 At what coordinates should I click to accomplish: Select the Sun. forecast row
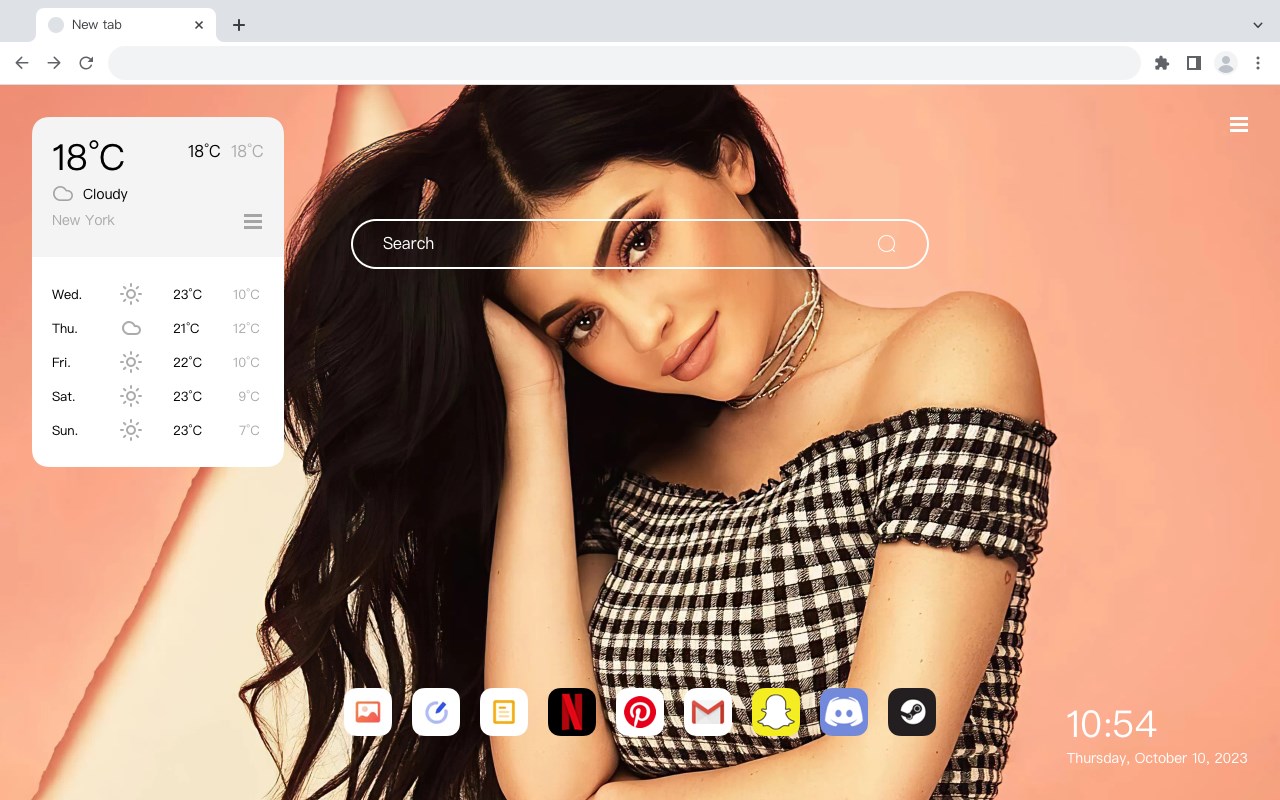[158, 430]
